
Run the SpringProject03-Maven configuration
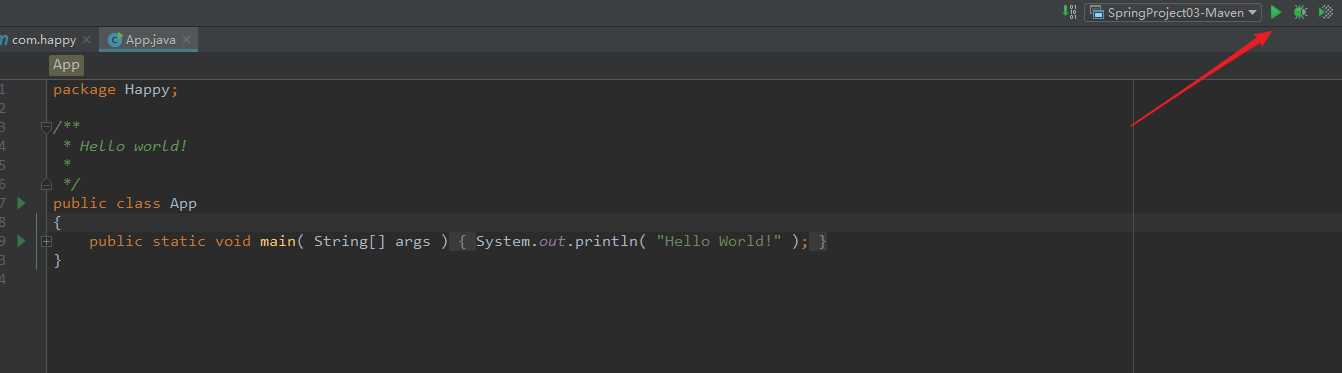1276,12
